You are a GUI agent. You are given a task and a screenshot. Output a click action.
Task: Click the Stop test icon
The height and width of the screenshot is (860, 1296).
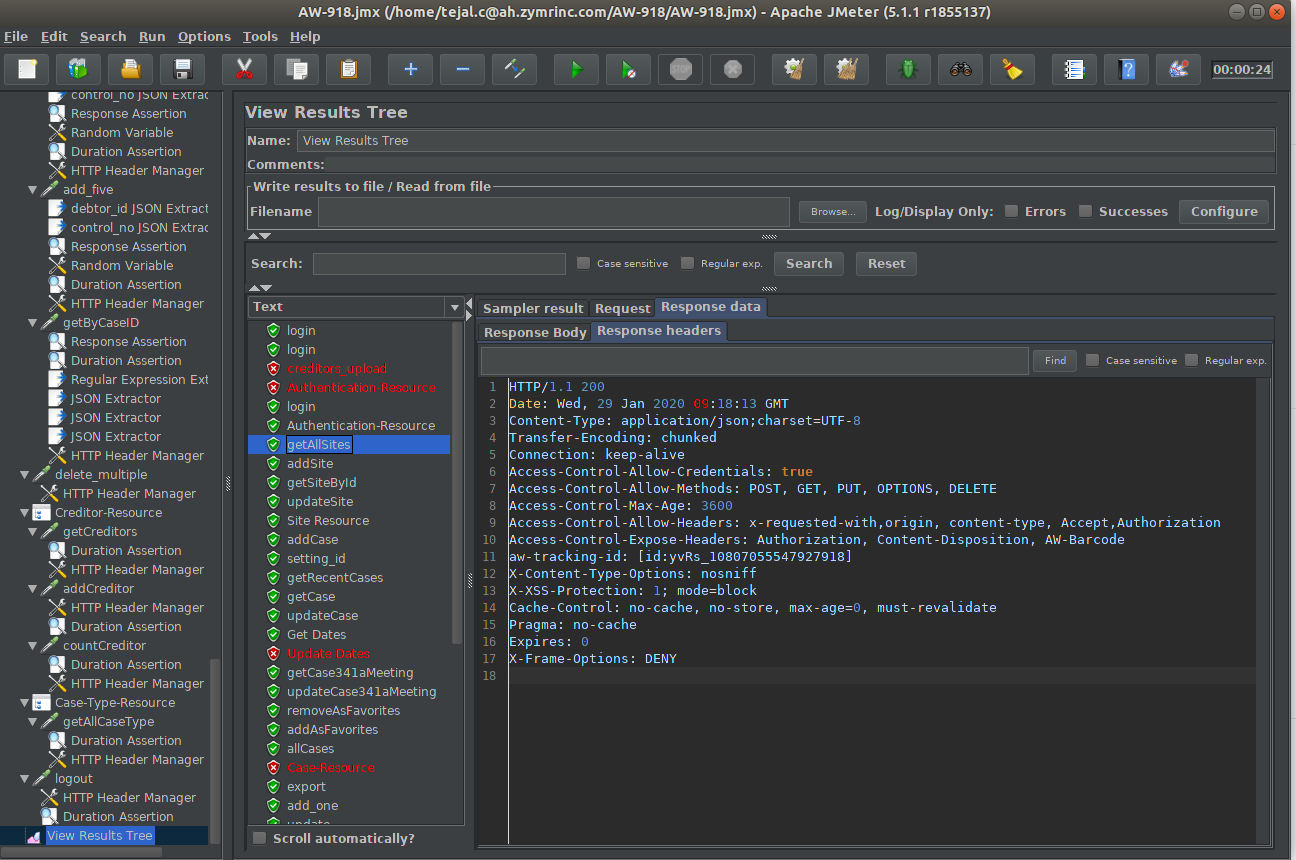click(680, 69)
